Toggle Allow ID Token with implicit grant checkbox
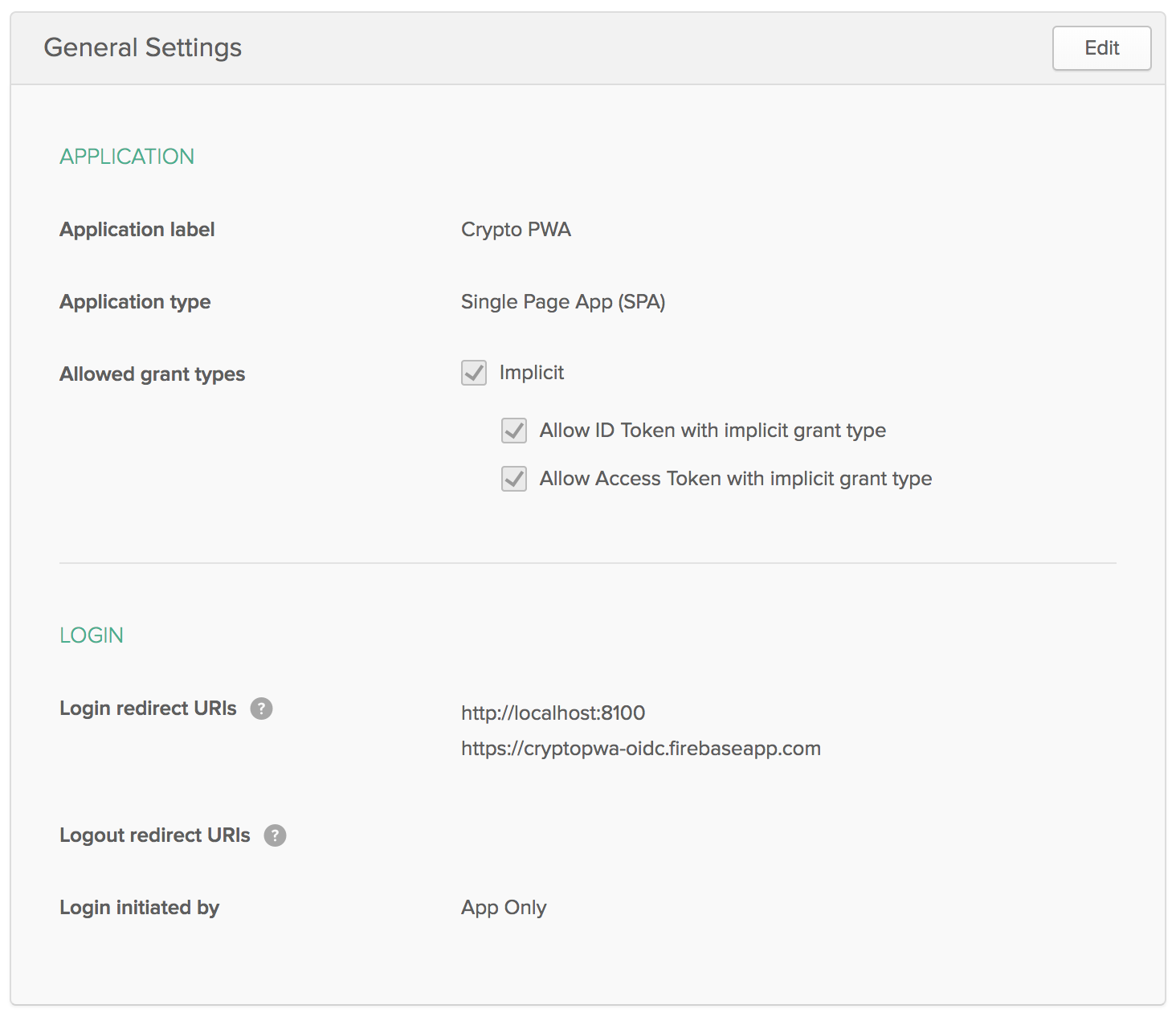This screenshot has height=1017, width=1176. [514, 431]
